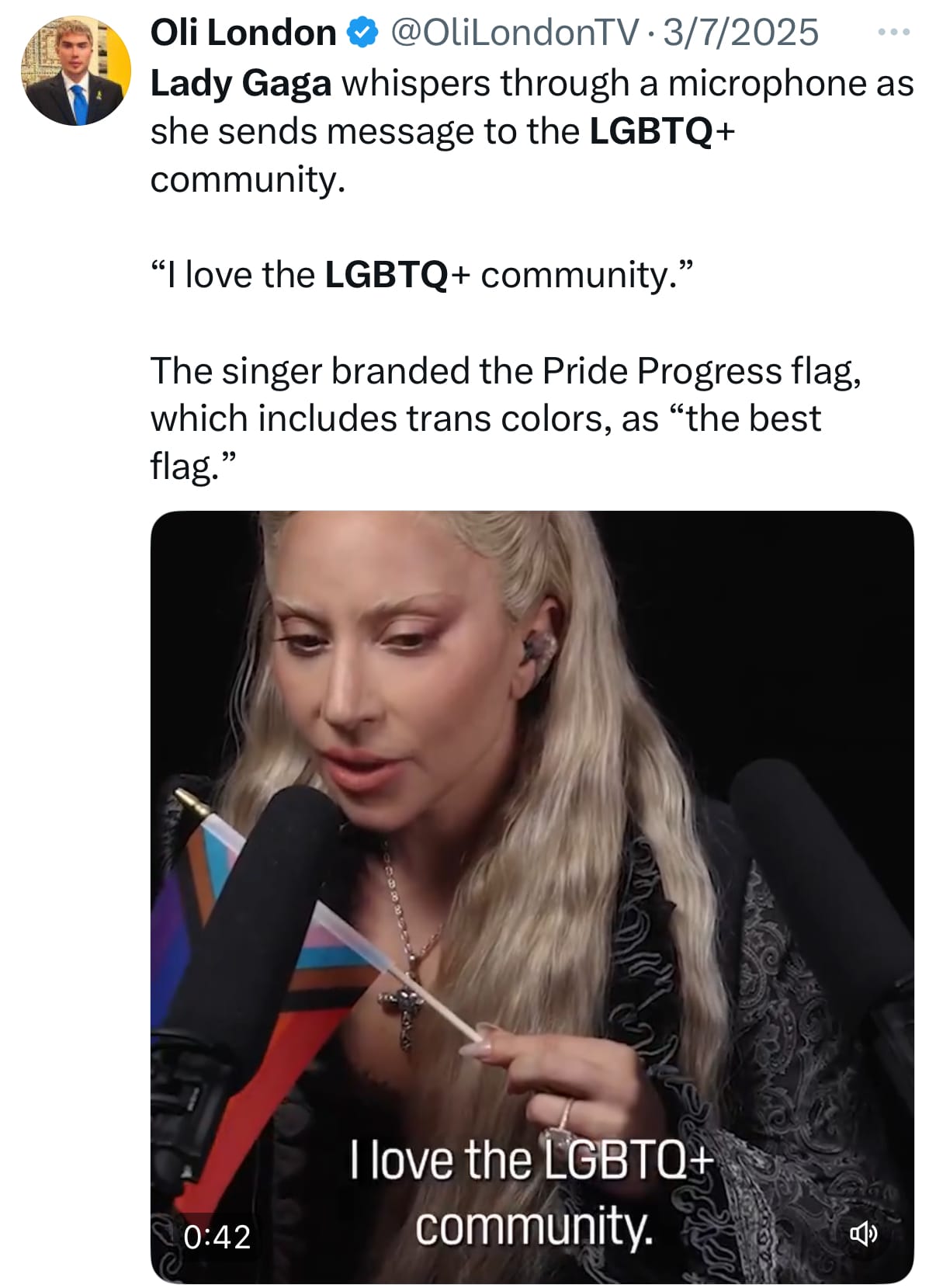936x1288 pixels.
Task: Click the 0:42 video duration label
Action: click(217, 1237)
